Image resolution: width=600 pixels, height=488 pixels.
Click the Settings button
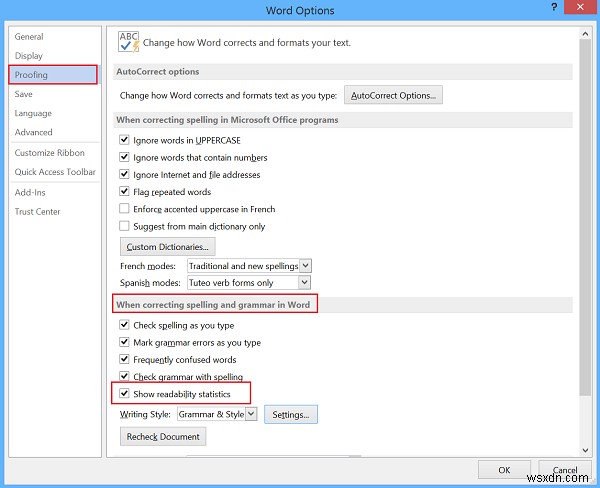(x=291, y=415)
